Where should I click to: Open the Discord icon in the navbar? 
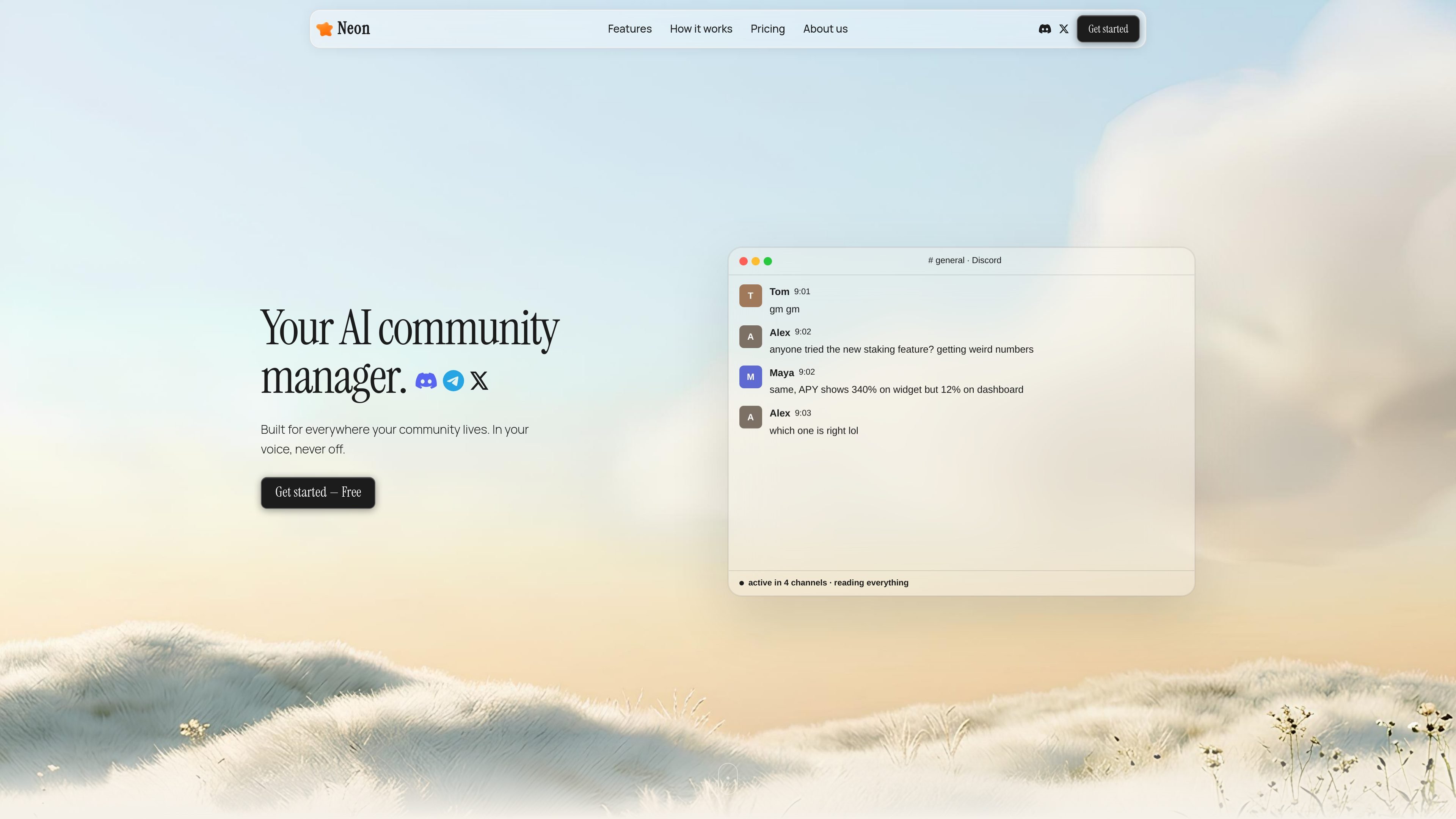point(1045,29)
